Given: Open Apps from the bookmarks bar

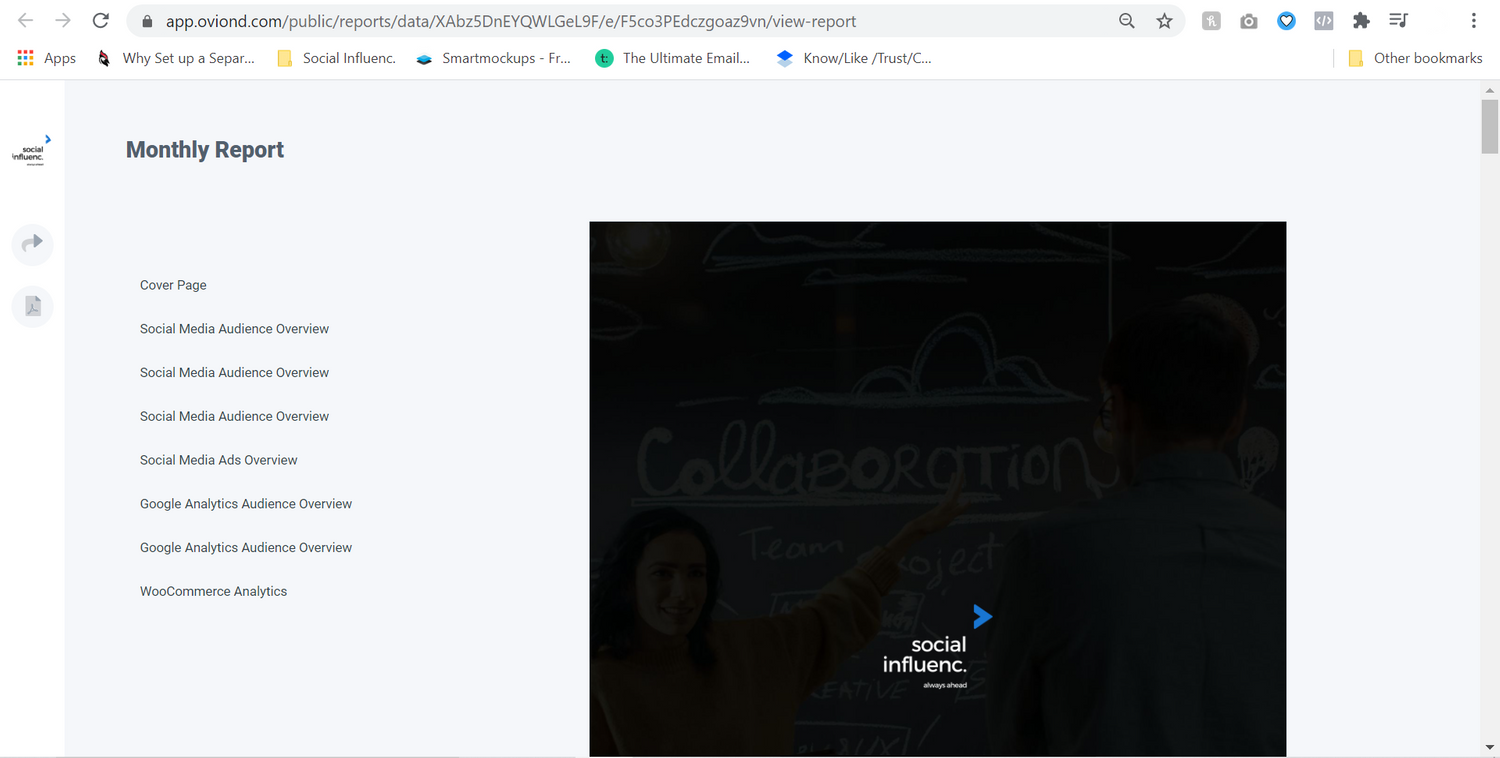Looking at the screenshot, I should click(45, 58).
